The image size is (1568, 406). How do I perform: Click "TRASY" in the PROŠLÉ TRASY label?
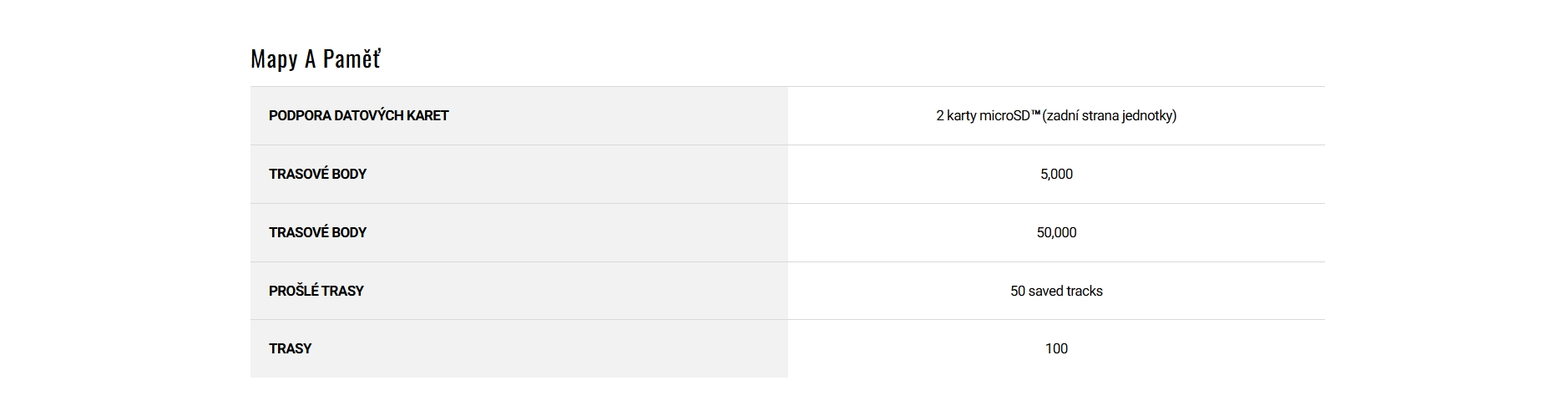342,292
